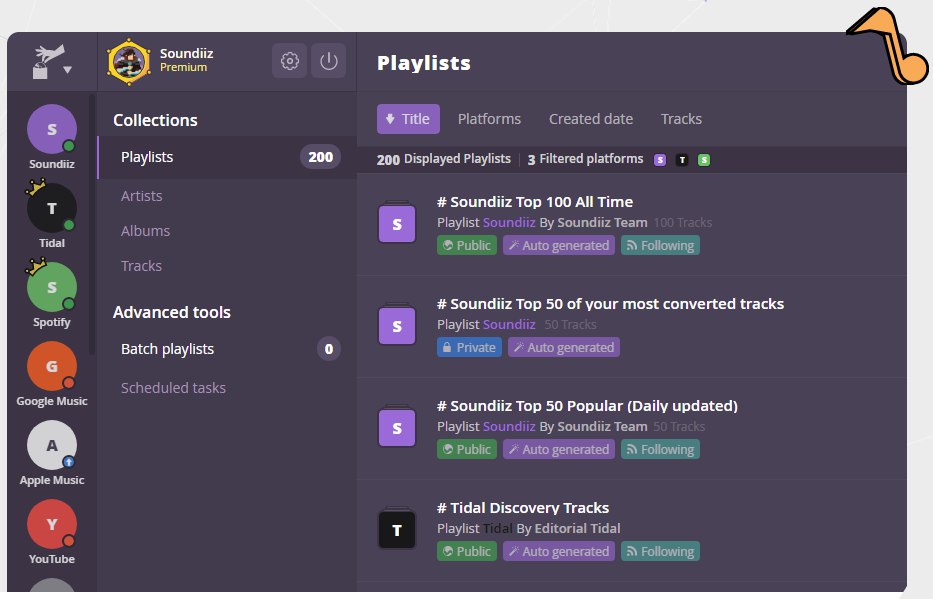Viewport: 933px width, 599px height.
Task: Click Soundiiz link in Top 100 All Time row
Action: [x=509, y=222]
